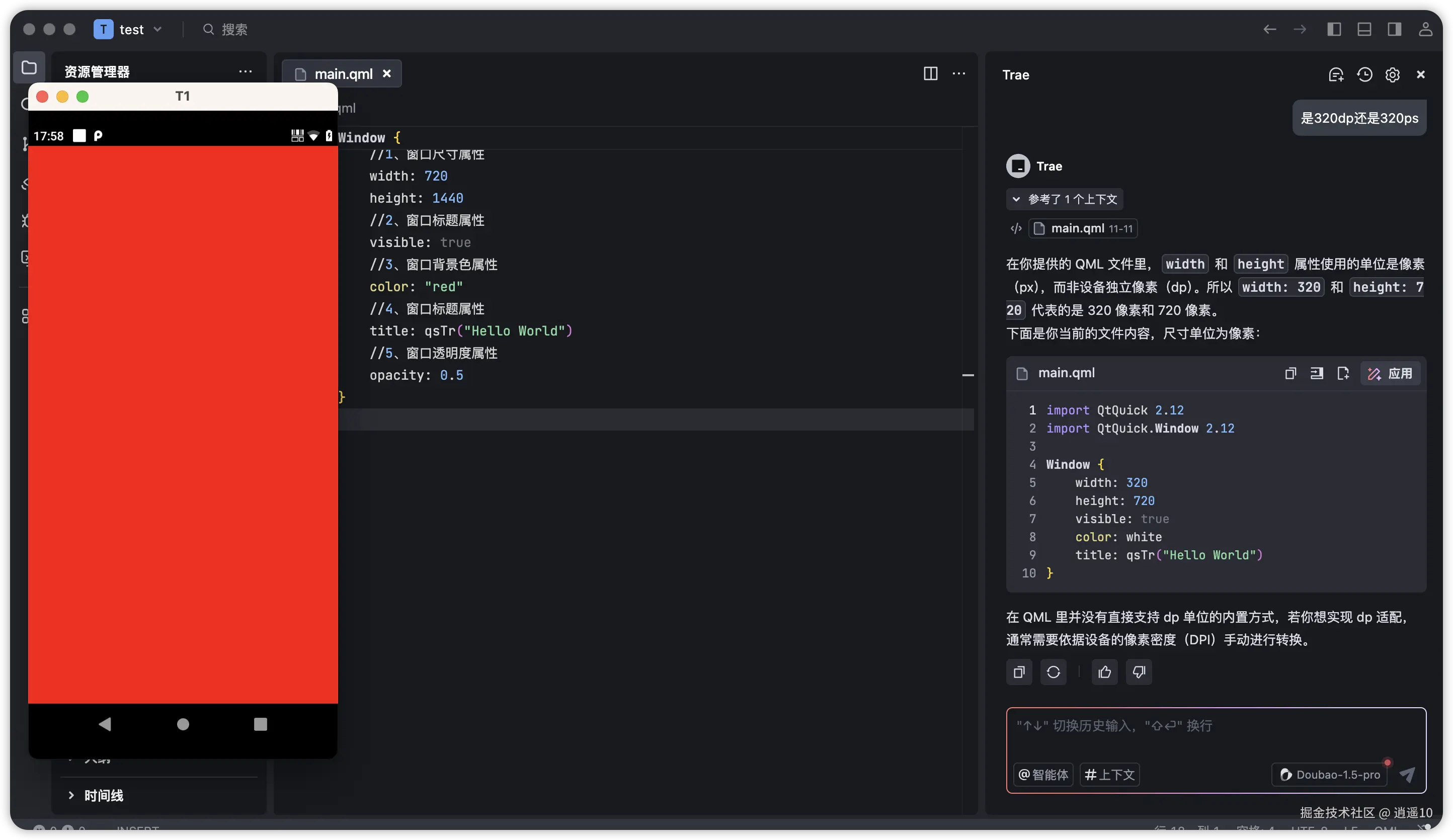Image resolution: width=1453 pixels, height=840 pixels.
Task: Collapse the 参考了 1 个上下文 section
Action: pyautogui.click(x=1064, y=199)
